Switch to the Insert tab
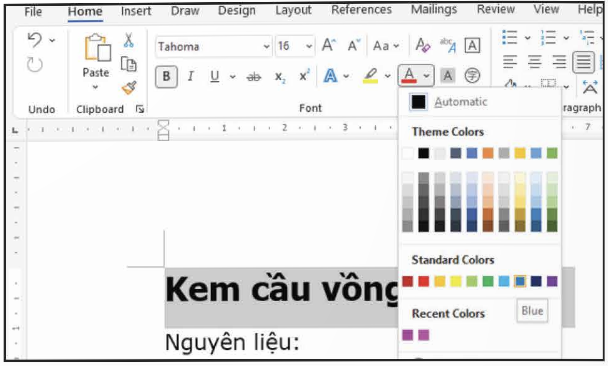608x366 pixels. 136,11
